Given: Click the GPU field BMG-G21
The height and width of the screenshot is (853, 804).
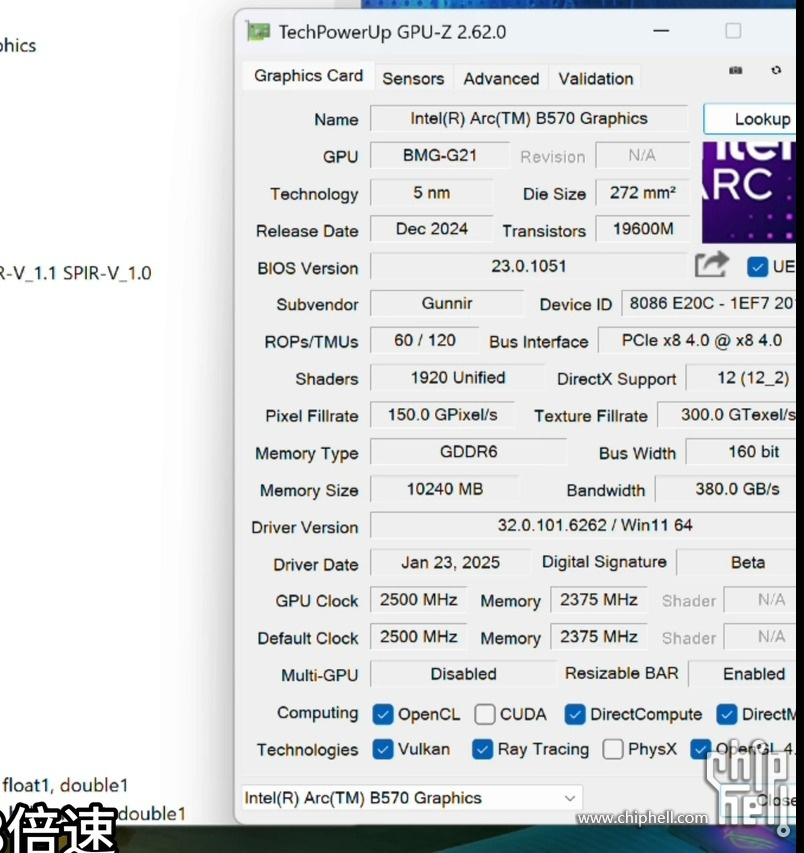Looking at the screenshot, I should point(440,156).
